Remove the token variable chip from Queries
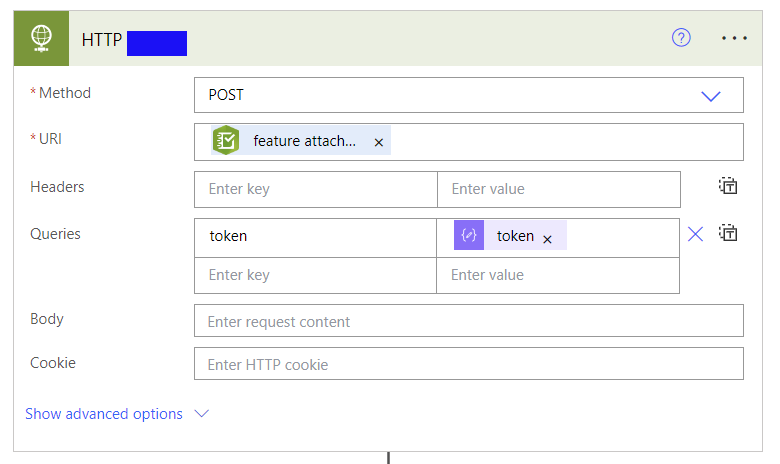 click(x=548, y=239)
